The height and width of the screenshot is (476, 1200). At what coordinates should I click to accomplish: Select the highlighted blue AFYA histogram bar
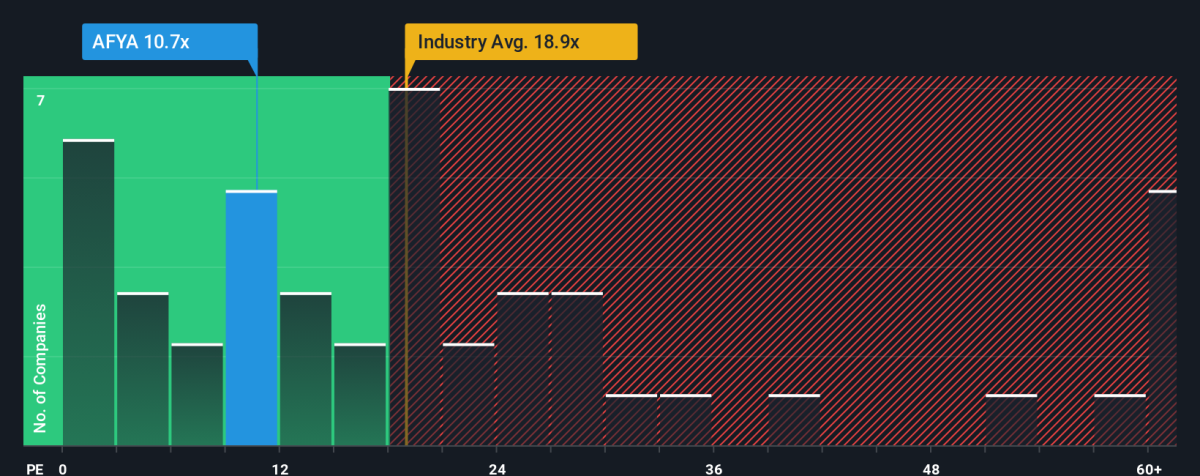tap(251, 318)
